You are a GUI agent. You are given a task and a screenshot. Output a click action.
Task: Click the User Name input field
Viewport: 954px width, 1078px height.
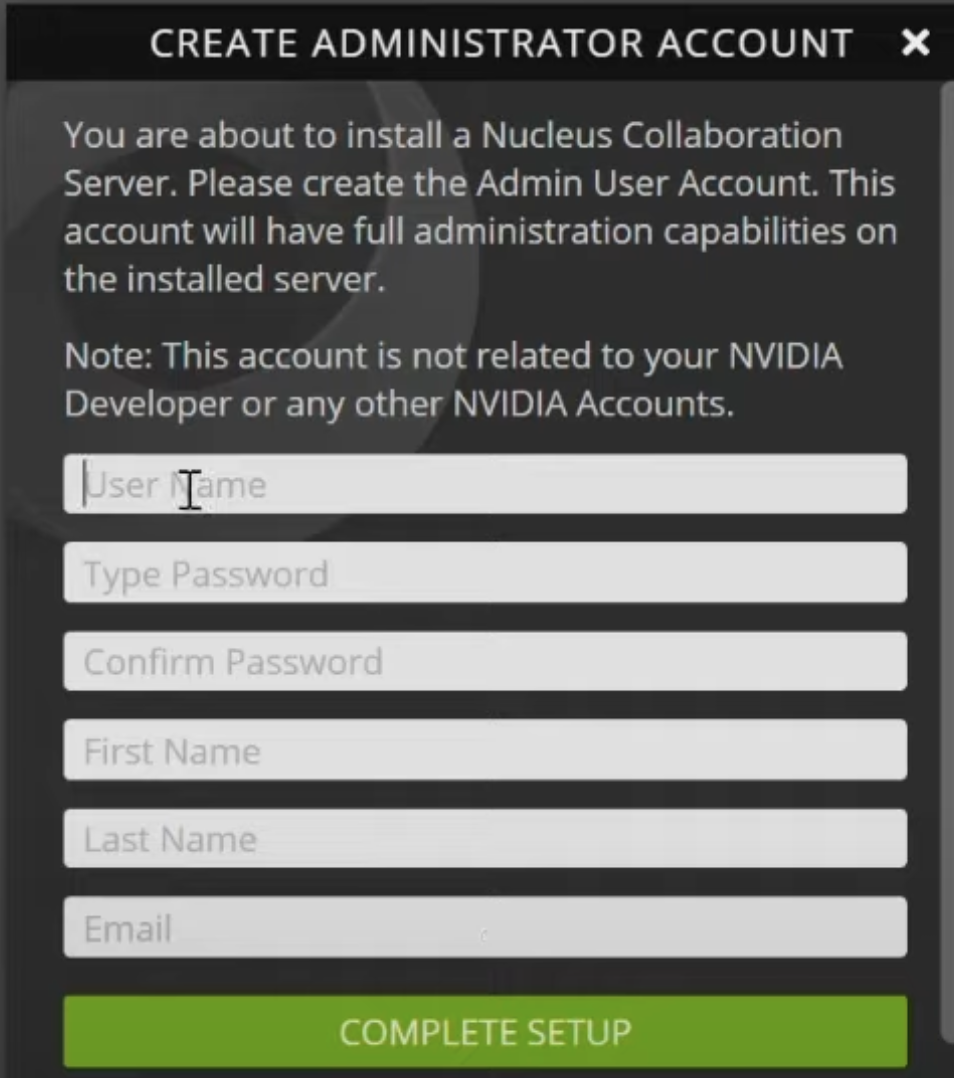coord(485,485)
